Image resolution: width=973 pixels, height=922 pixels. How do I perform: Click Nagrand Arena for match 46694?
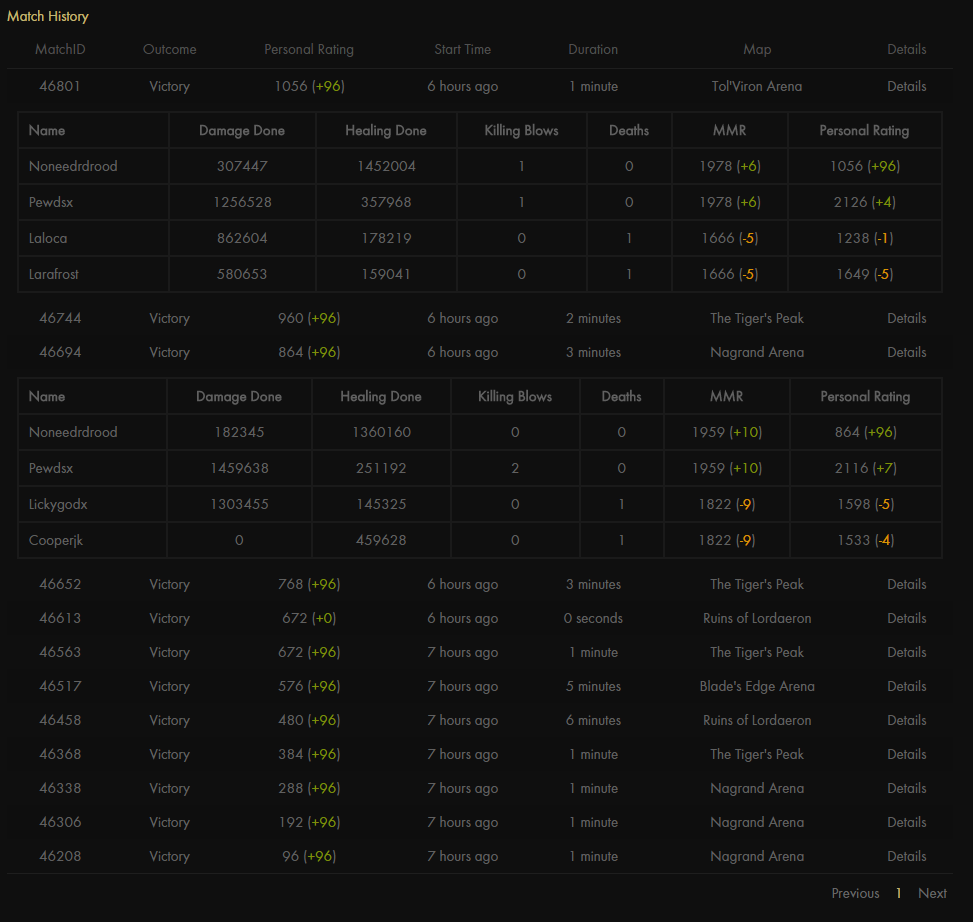click(756, 352)
